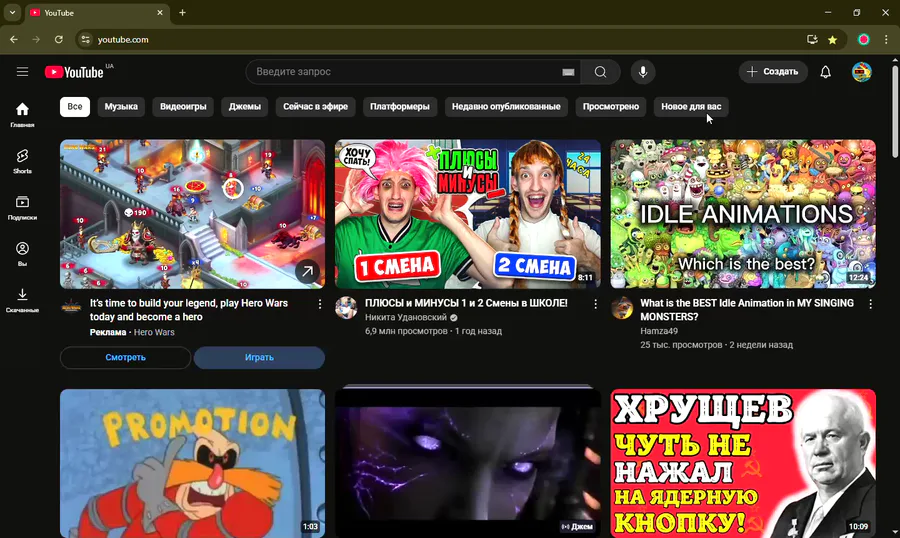Close the YouTube browser tab
900x538 pixels.
(x=160, y=12)
